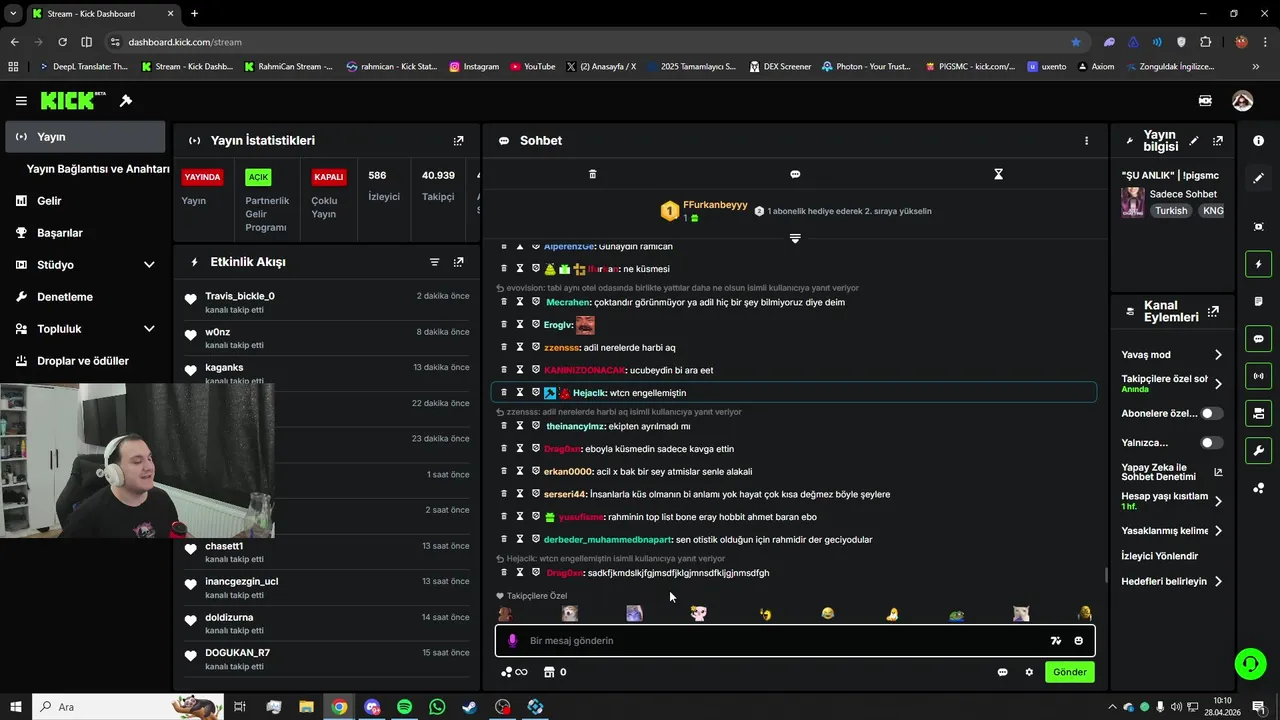
Task: Open Yasaklanmış kelimeler options
Action: click(x=1172, y=531)
